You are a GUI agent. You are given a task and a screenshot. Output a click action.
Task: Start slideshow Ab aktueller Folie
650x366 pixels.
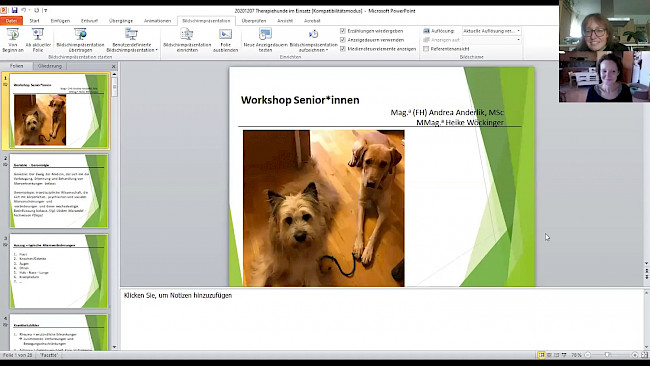pos(38,40)
